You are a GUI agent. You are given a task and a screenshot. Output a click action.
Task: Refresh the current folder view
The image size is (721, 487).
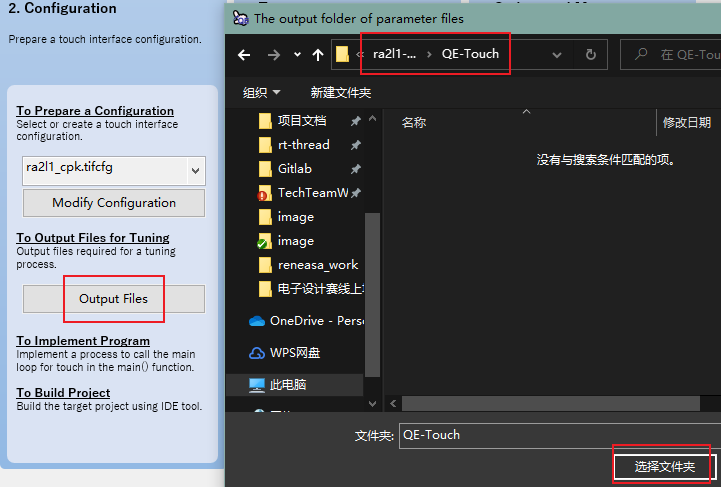[x=590, y=55]
